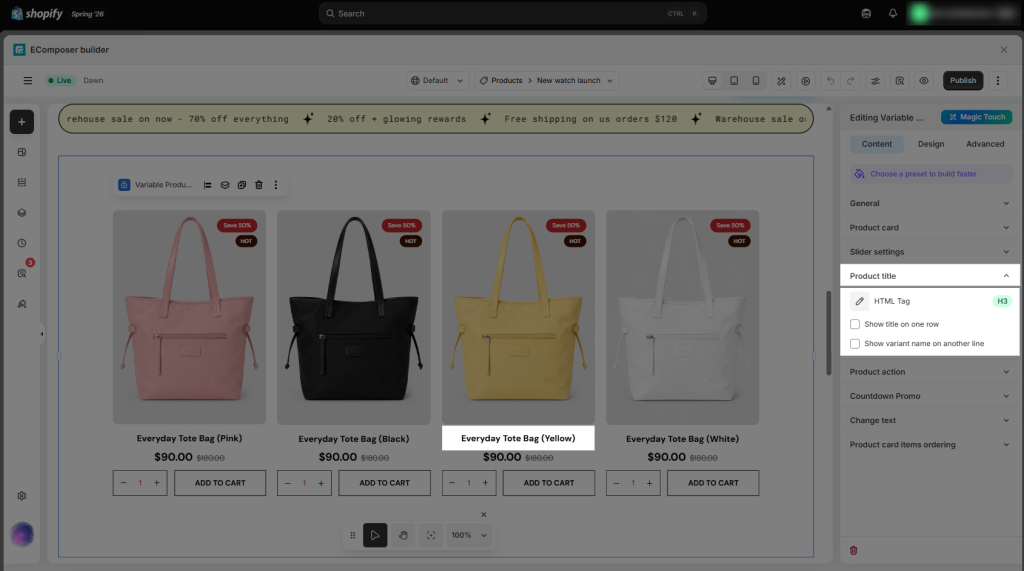Open the settings gear in left sidebar
Viewport: 1024px width, 571px height.
(x=22, y=496)
